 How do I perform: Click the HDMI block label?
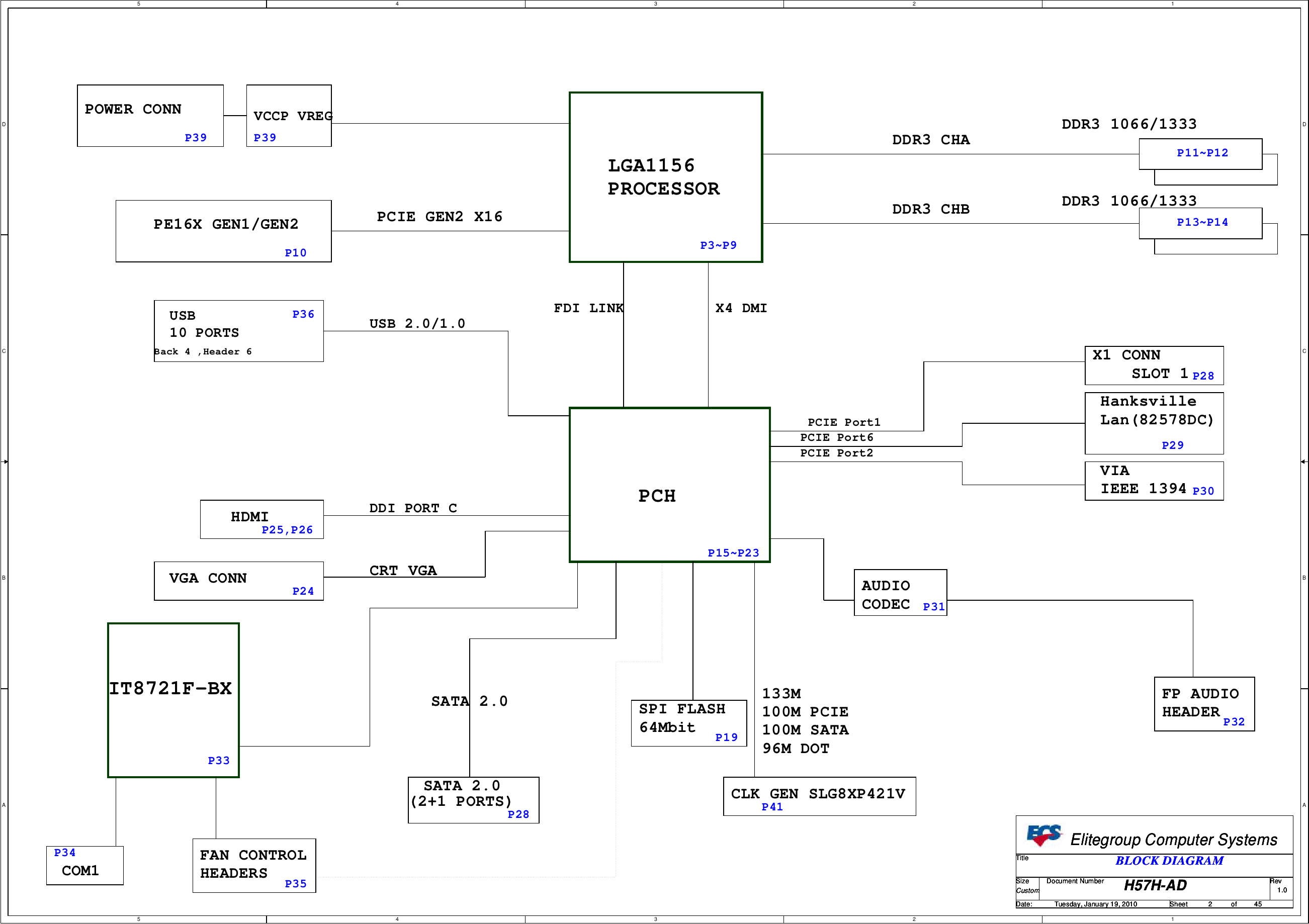click(x=249, y=516)
